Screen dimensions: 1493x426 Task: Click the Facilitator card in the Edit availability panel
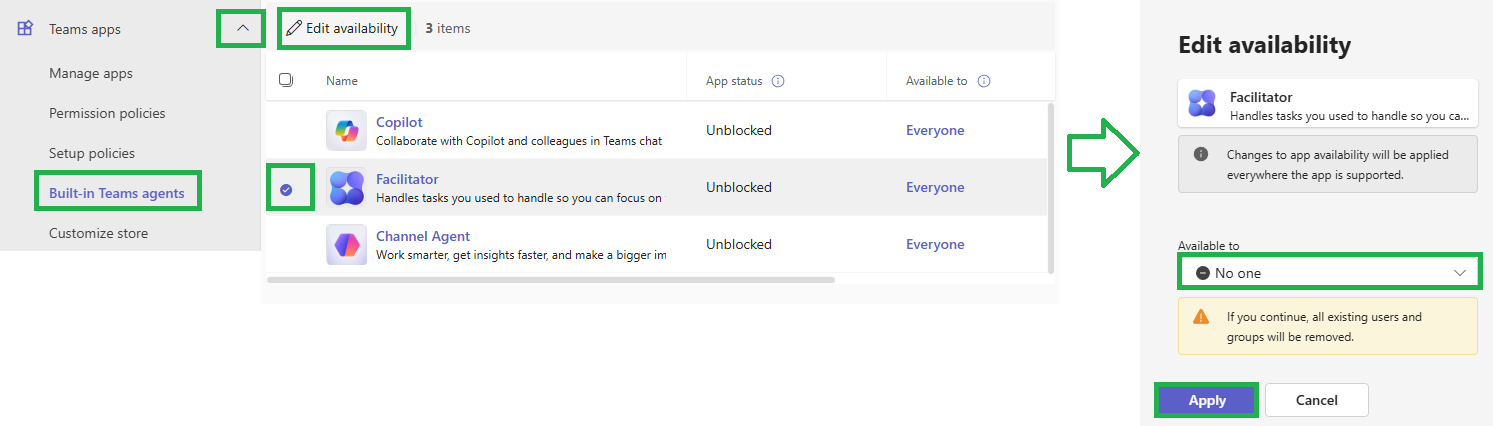tap(1328, 104)
